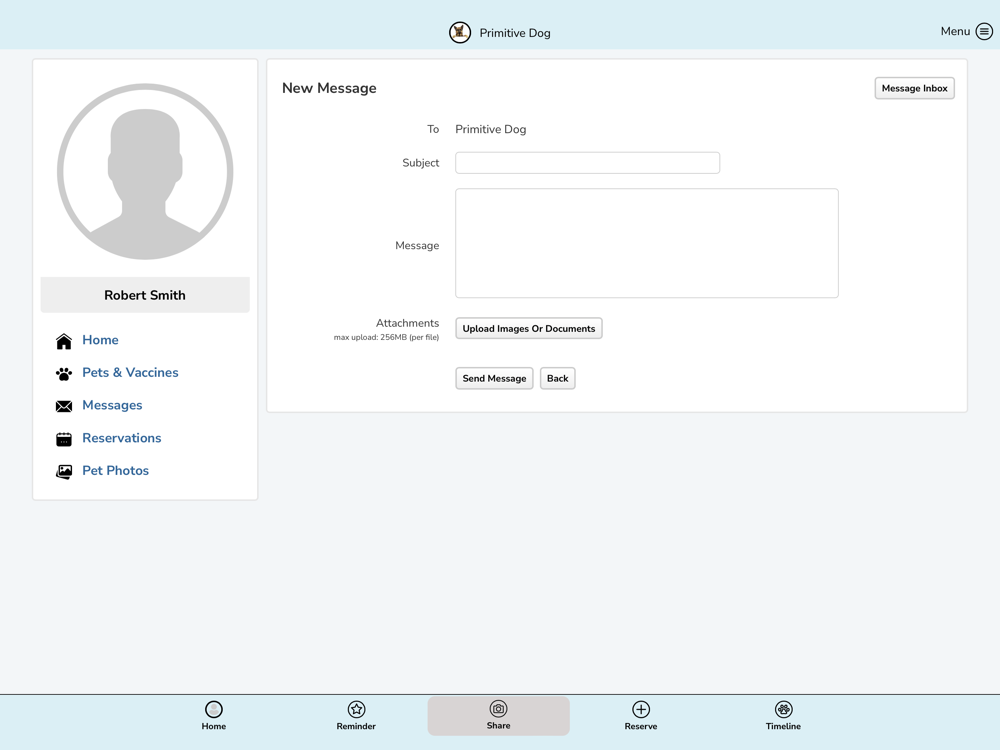Open the hamburger Menu icon
Image resolution: width=1000 pixels, height=750 pixels.
point(984,31)
